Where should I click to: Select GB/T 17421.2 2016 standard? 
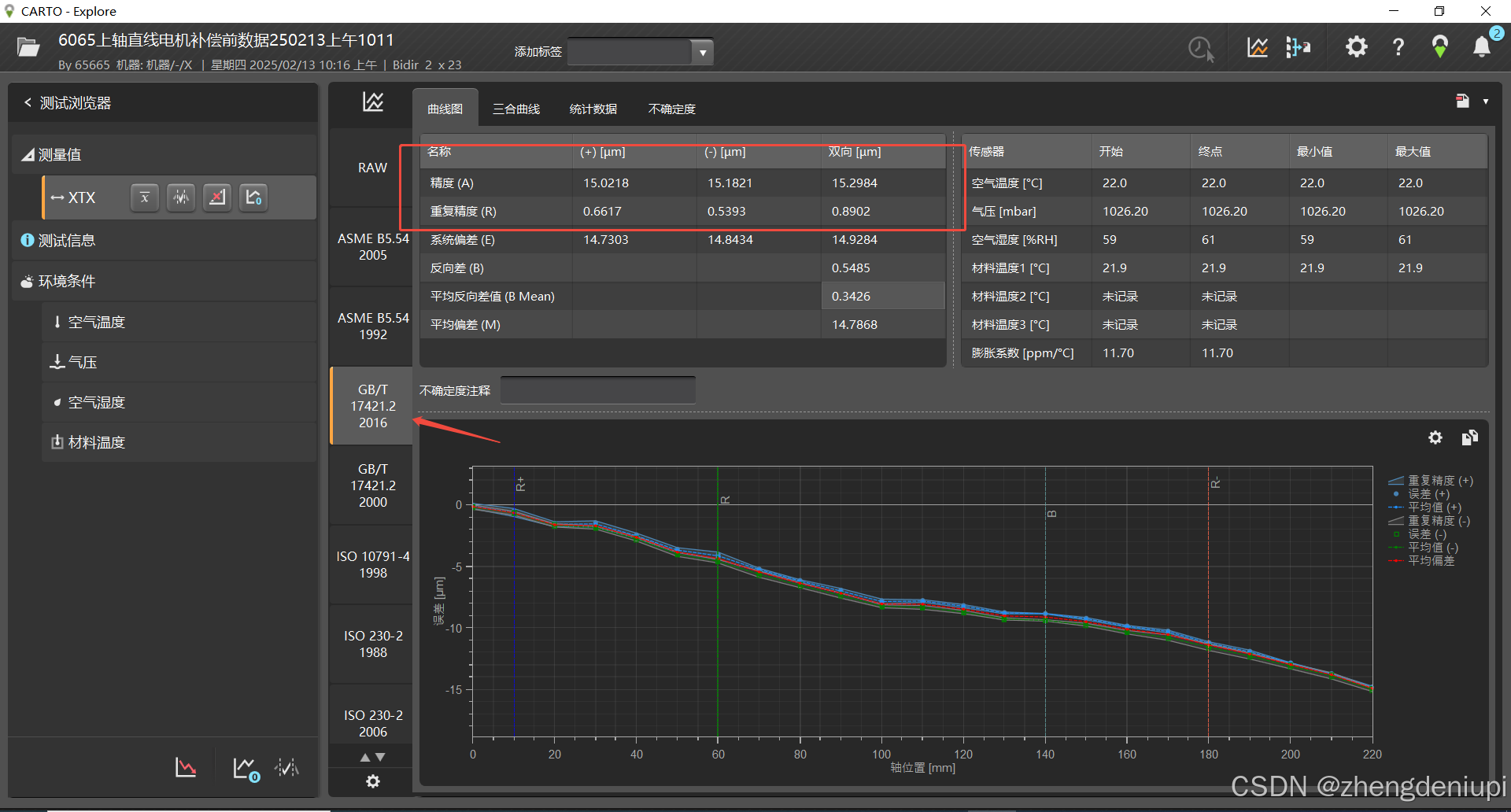(373, 406)
